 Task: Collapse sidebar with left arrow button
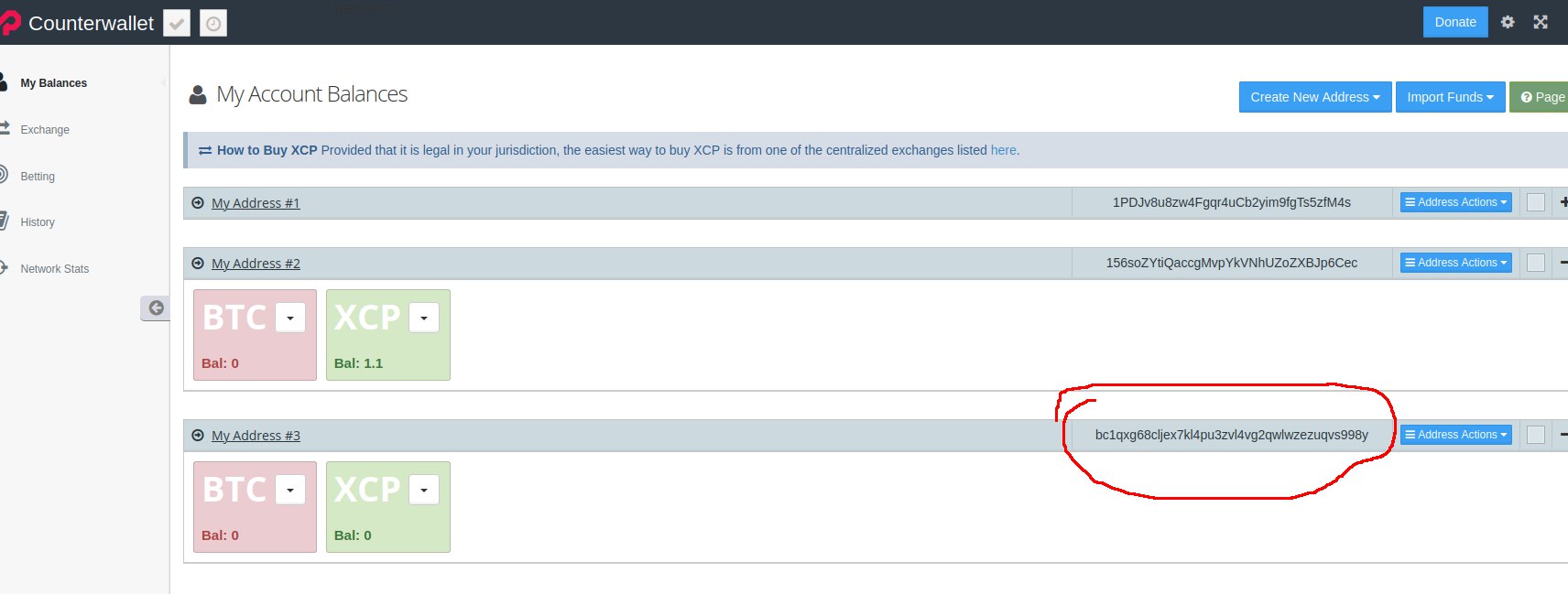[156, 308]
